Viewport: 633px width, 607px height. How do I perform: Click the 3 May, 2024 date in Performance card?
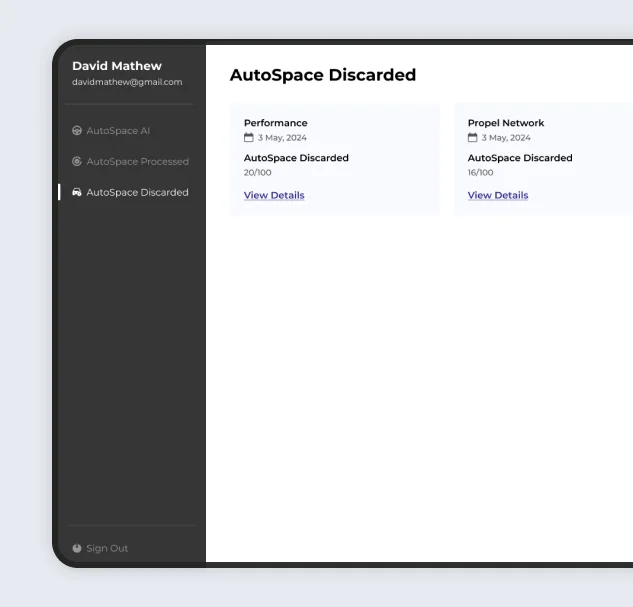click(282, 138)
